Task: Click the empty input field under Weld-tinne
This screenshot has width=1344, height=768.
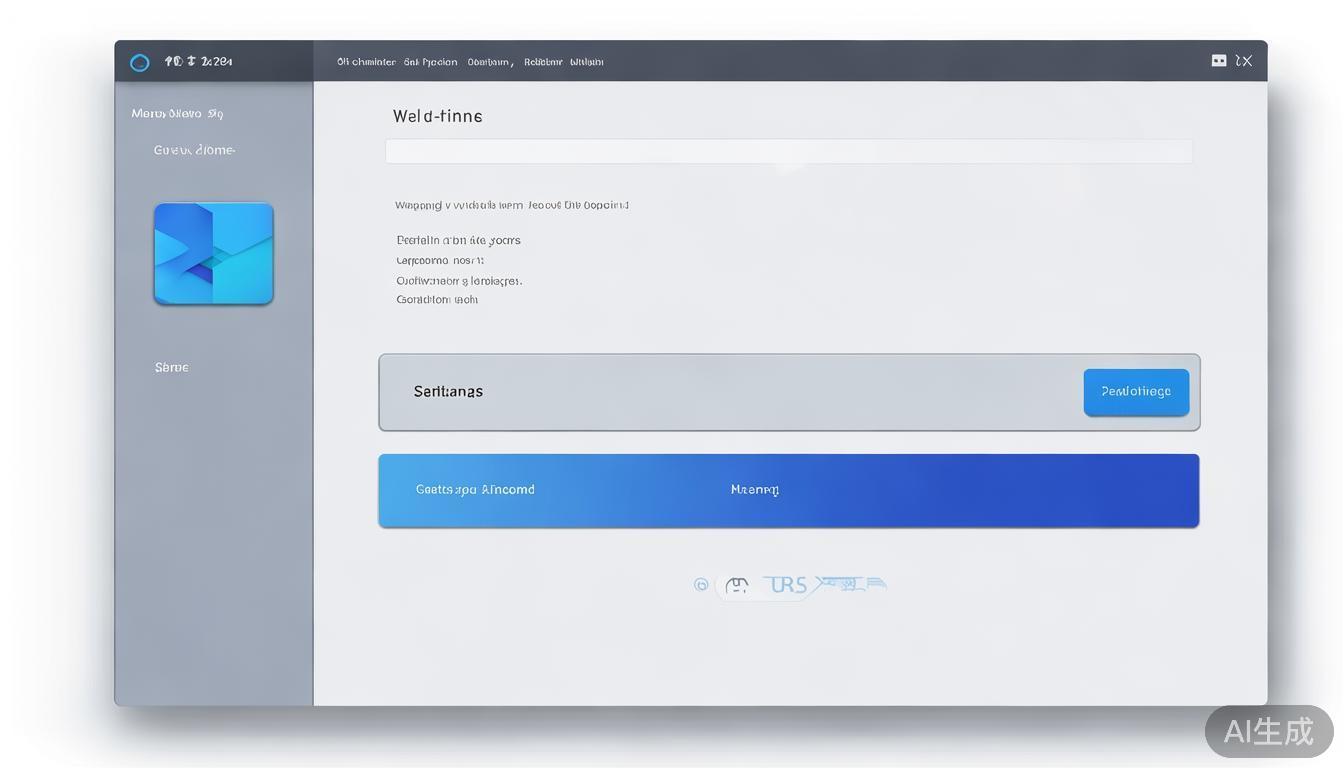Action: tap(788, 151)
